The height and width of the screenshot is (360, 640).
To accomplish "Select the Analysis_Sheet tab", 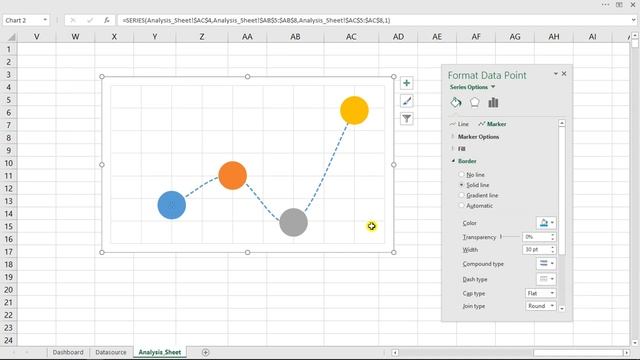I will (x=160, y=352).
